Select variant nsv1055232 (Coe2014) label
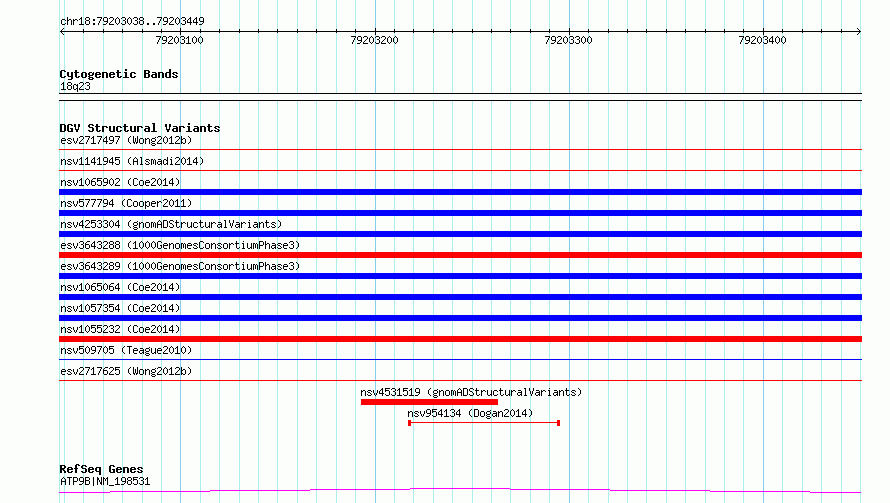The image size is (890, 503). click(120, 329)
